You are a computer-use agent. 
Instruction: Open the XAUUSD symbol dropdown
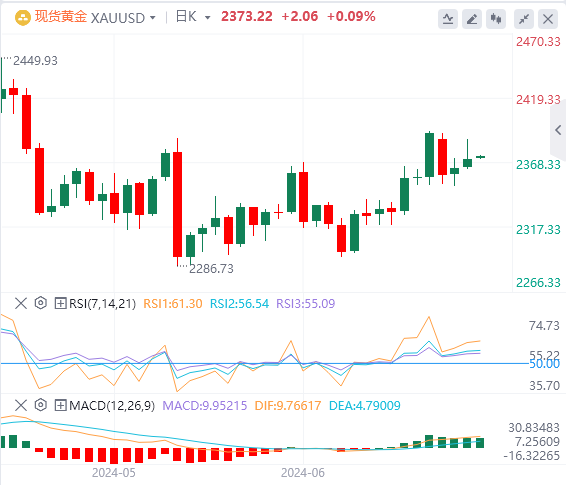[x=153, y=18]
